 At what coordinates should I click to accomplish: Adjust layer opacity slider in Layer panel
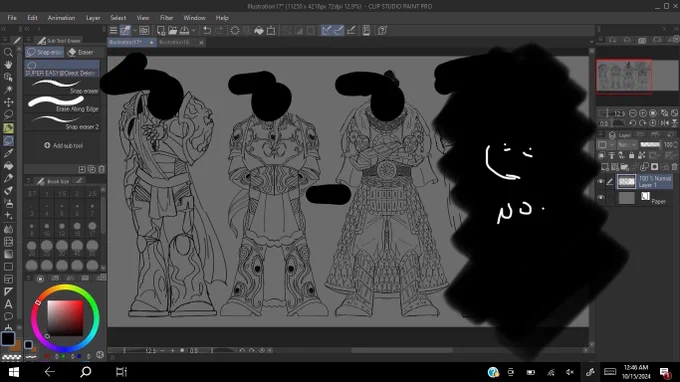650,144
